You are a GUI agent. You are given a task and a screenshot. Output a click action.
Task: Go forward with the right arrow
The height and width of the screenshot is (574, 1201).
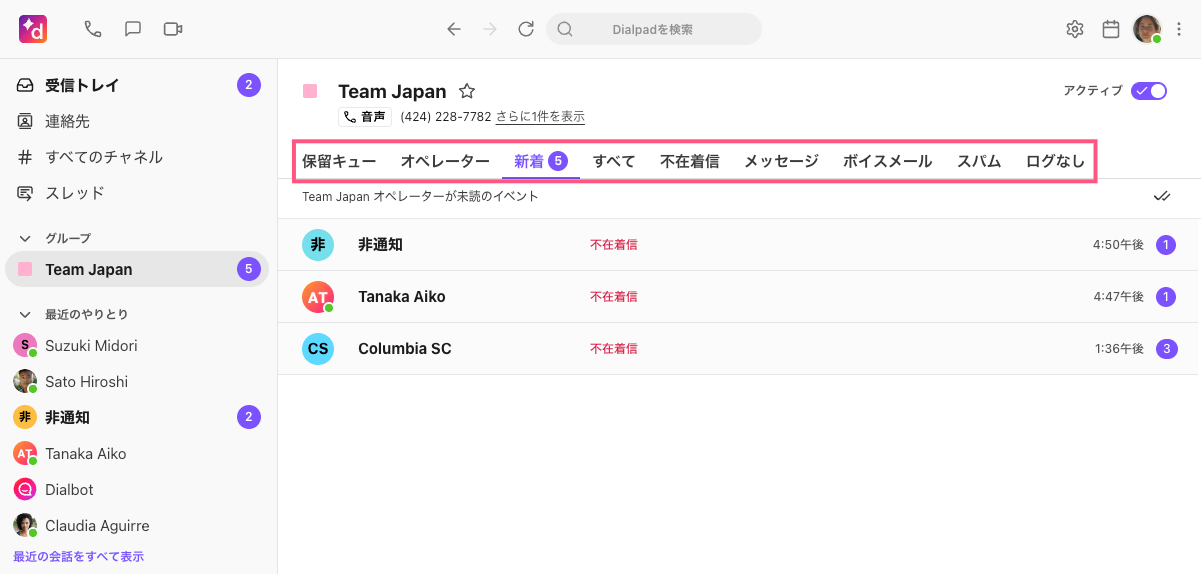pyautogui.click(x=490, y=29)
